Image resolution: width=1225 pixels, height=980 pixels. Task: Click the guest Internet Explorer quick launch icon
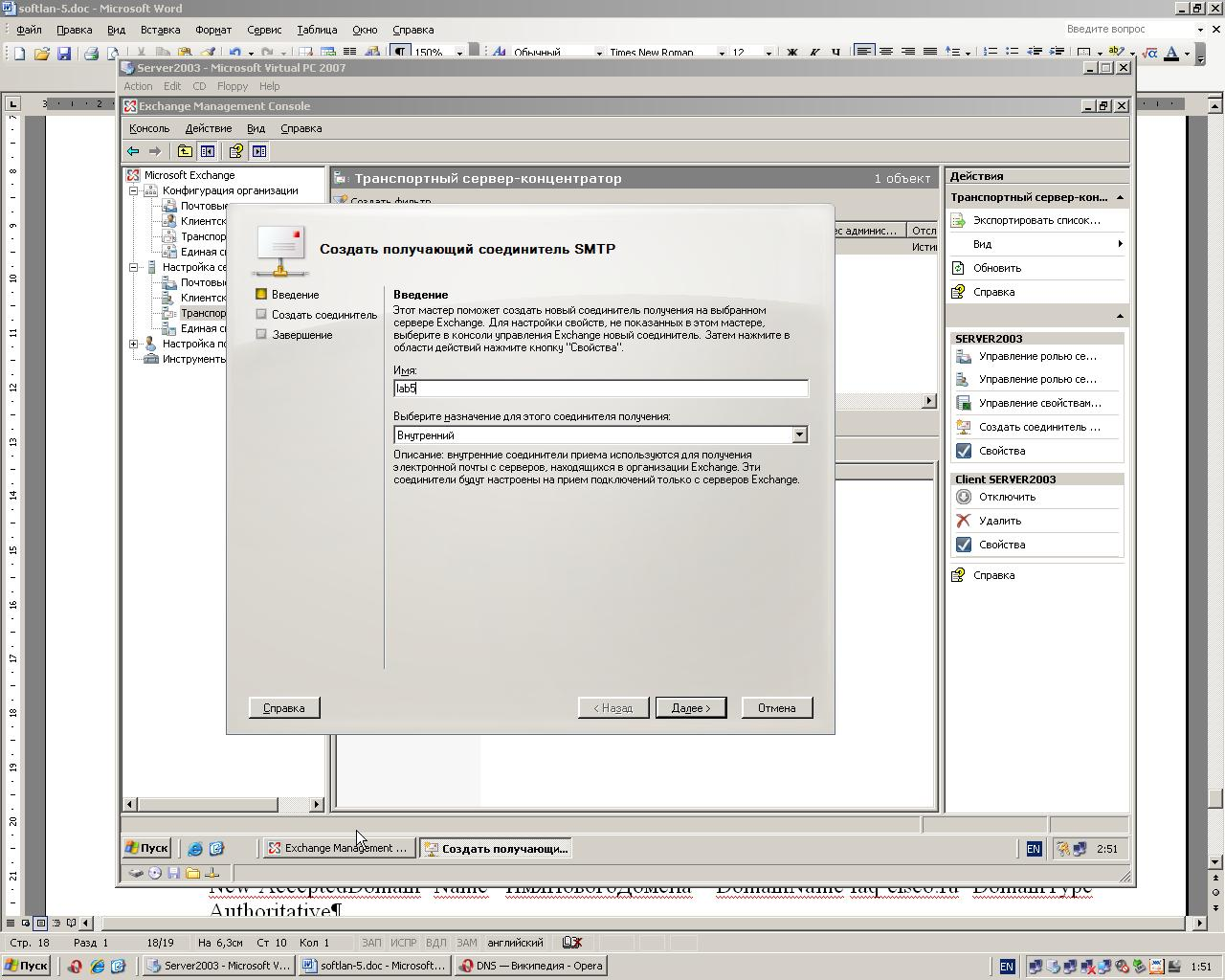tap(195, 849)
